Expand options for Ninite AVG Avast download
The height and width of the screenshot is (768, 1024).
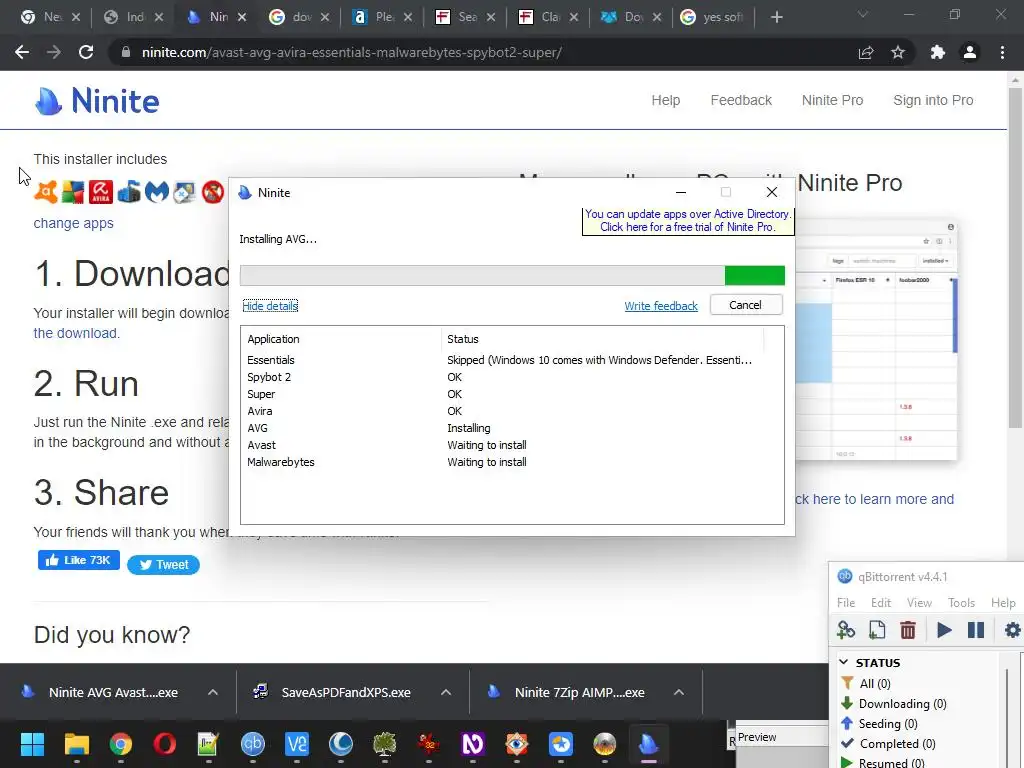[x=213, y=692]
